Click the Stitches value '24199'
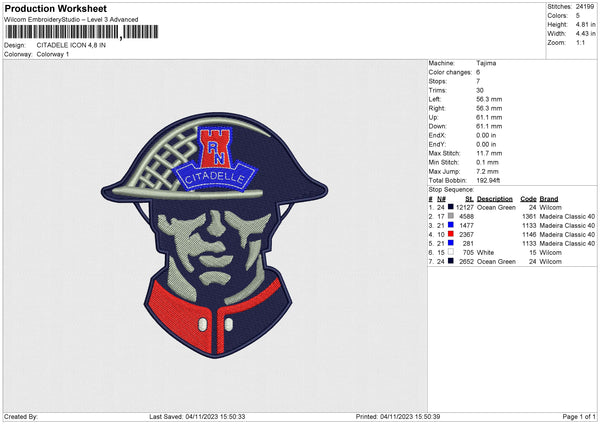Viewport: 600px width, 424px height. [x=585, y=7]
